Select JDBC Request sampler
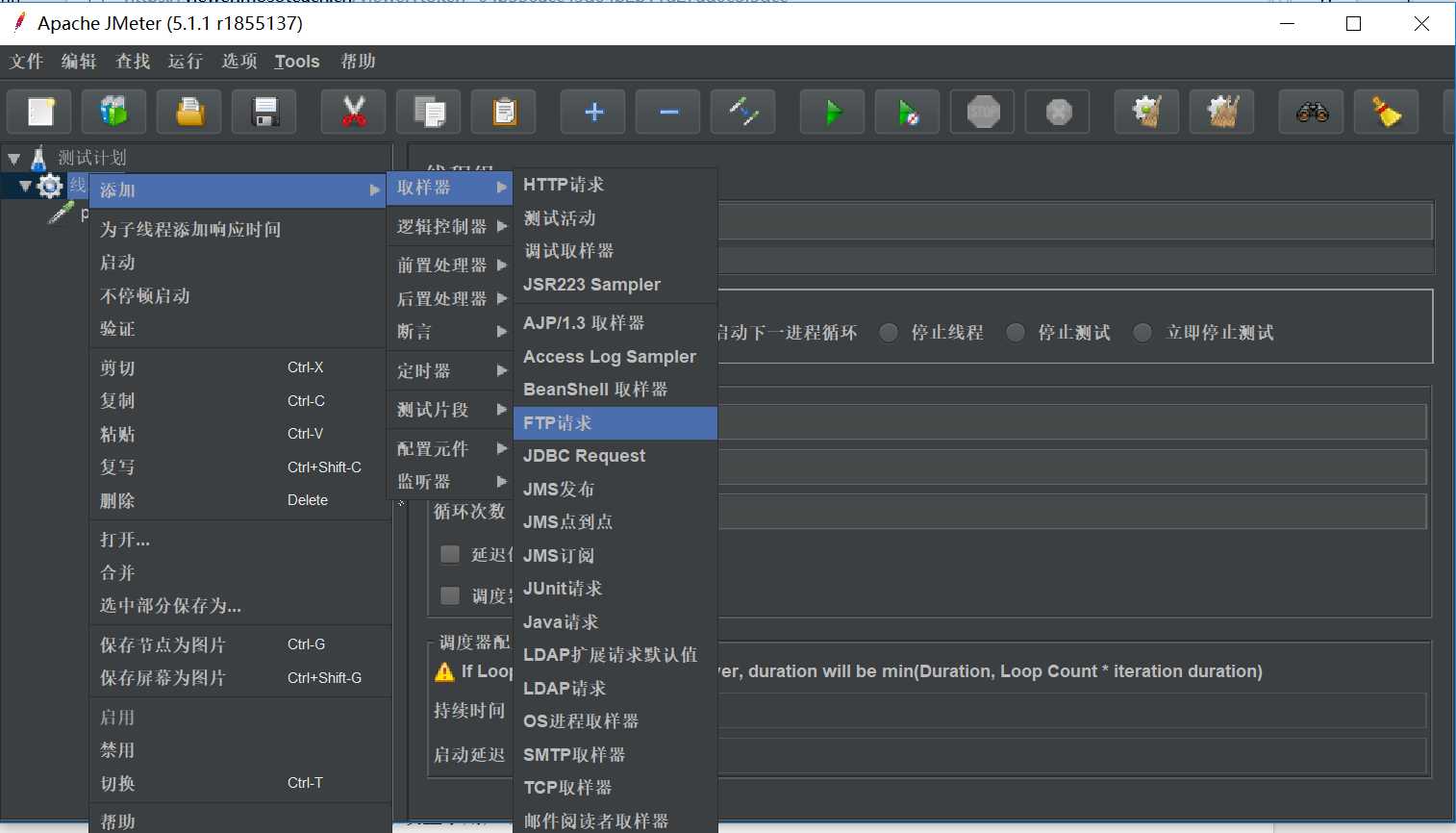Screen dimensions: 1456x833 pyautogui.click(x=615, y=456)
